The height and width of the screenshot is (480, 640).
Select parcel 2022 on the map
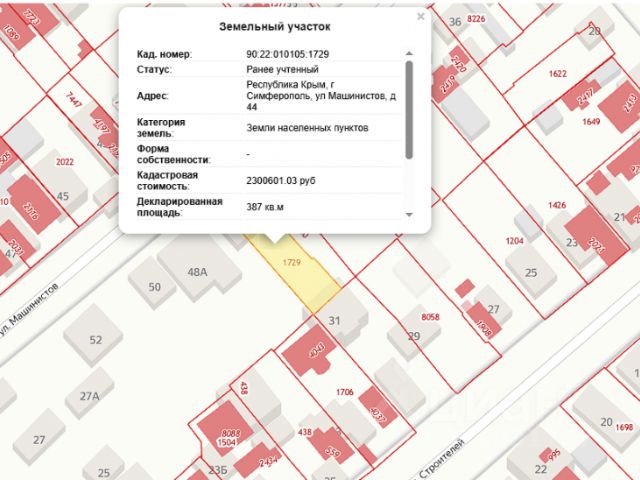pos(64,162)
